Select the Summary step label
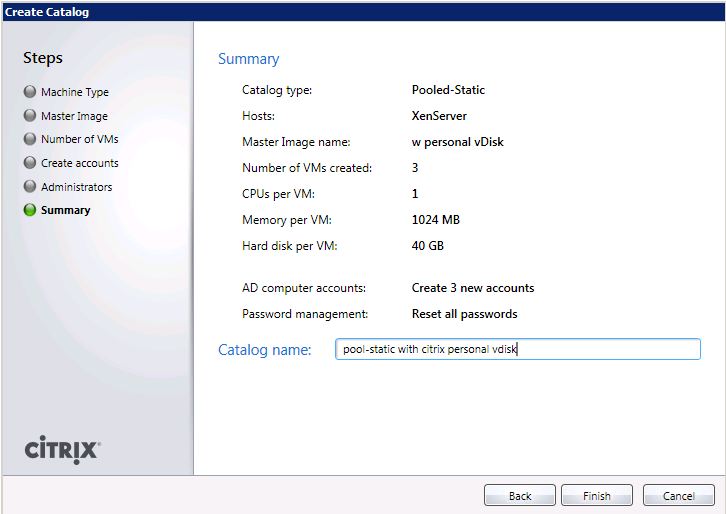Screen dimensions: 726x514 point(65,210)
